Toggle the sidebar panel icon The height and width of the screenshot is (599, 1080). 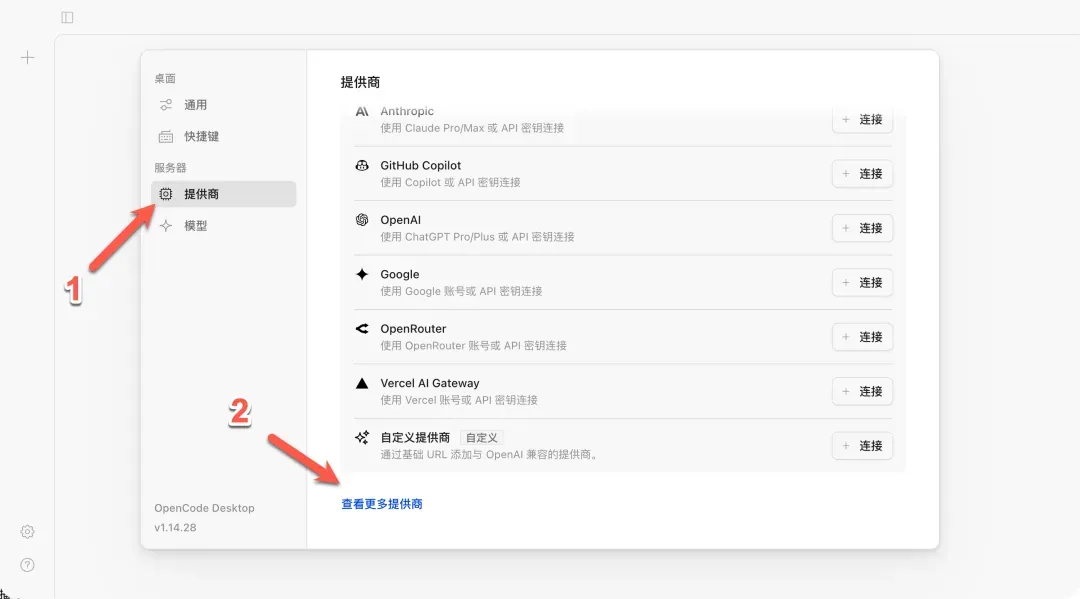pos(67,17)
